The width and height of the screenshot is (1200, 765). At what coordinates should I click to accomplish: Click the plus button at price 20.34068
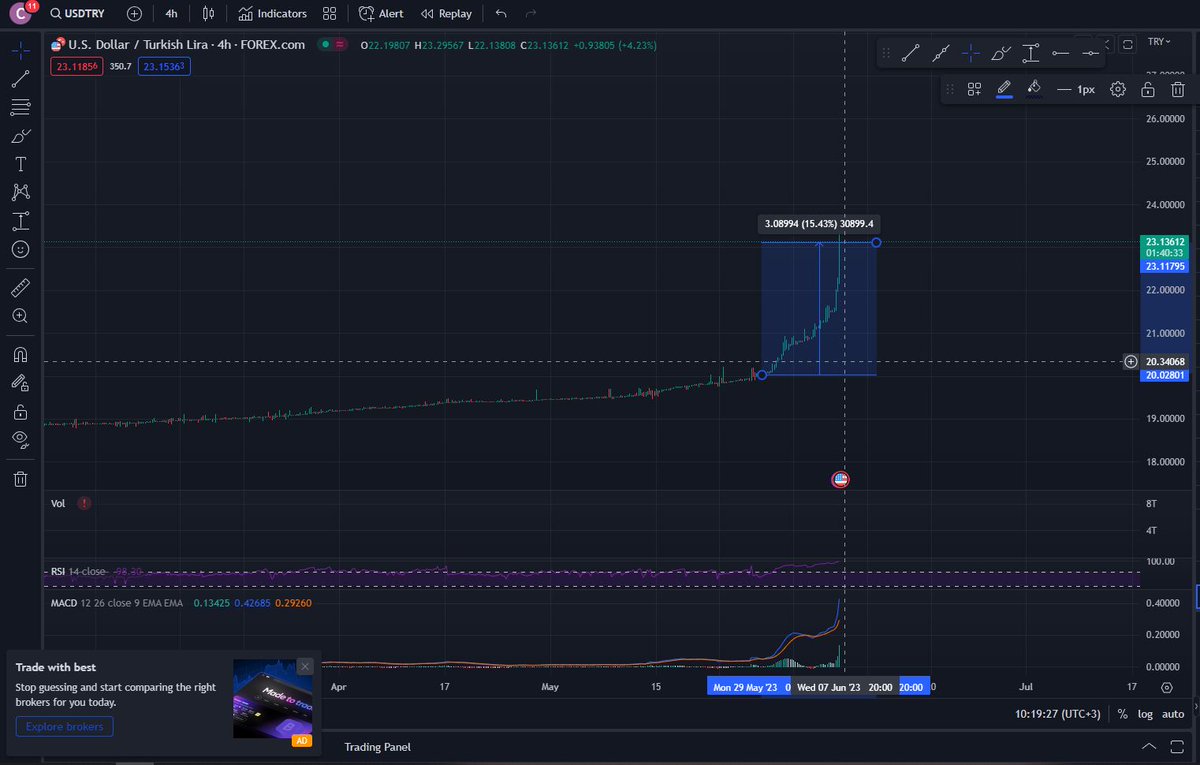(x=1130, y=361)
